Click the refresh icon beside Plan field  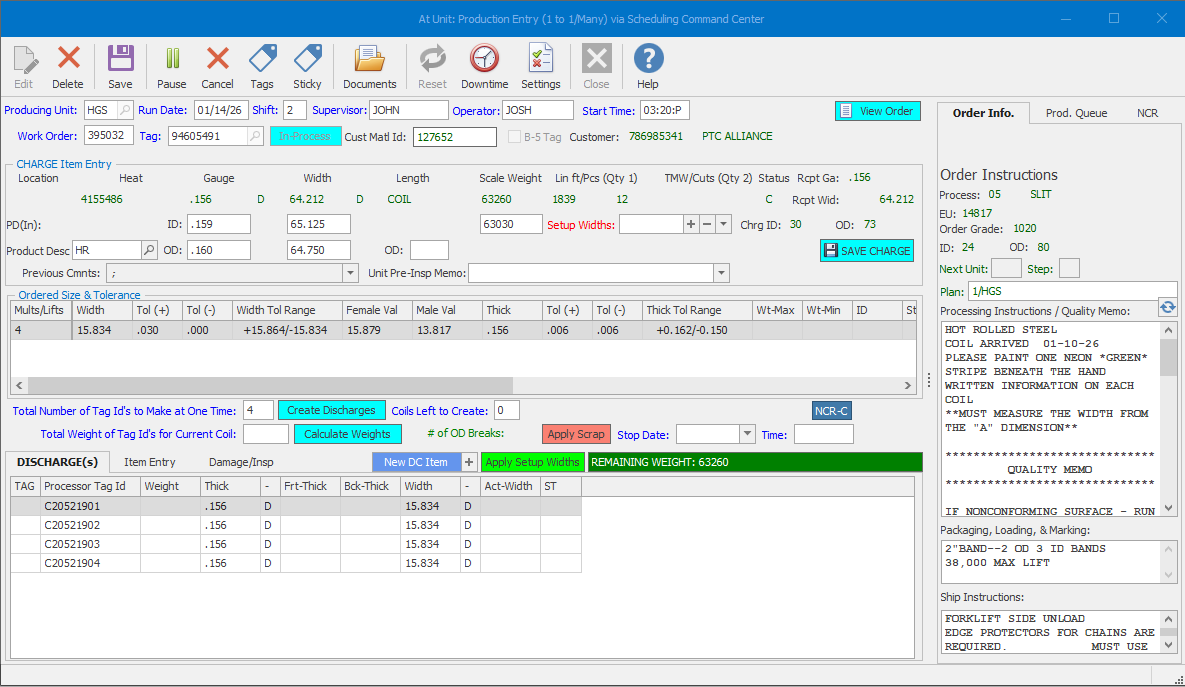tap(1167, 307)
